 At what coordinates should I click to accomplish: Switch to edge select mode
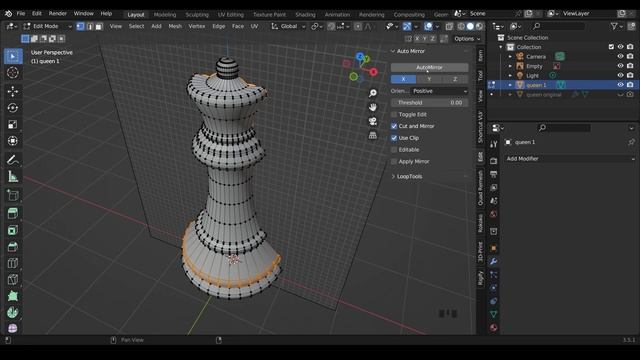[x=90, y=26]
